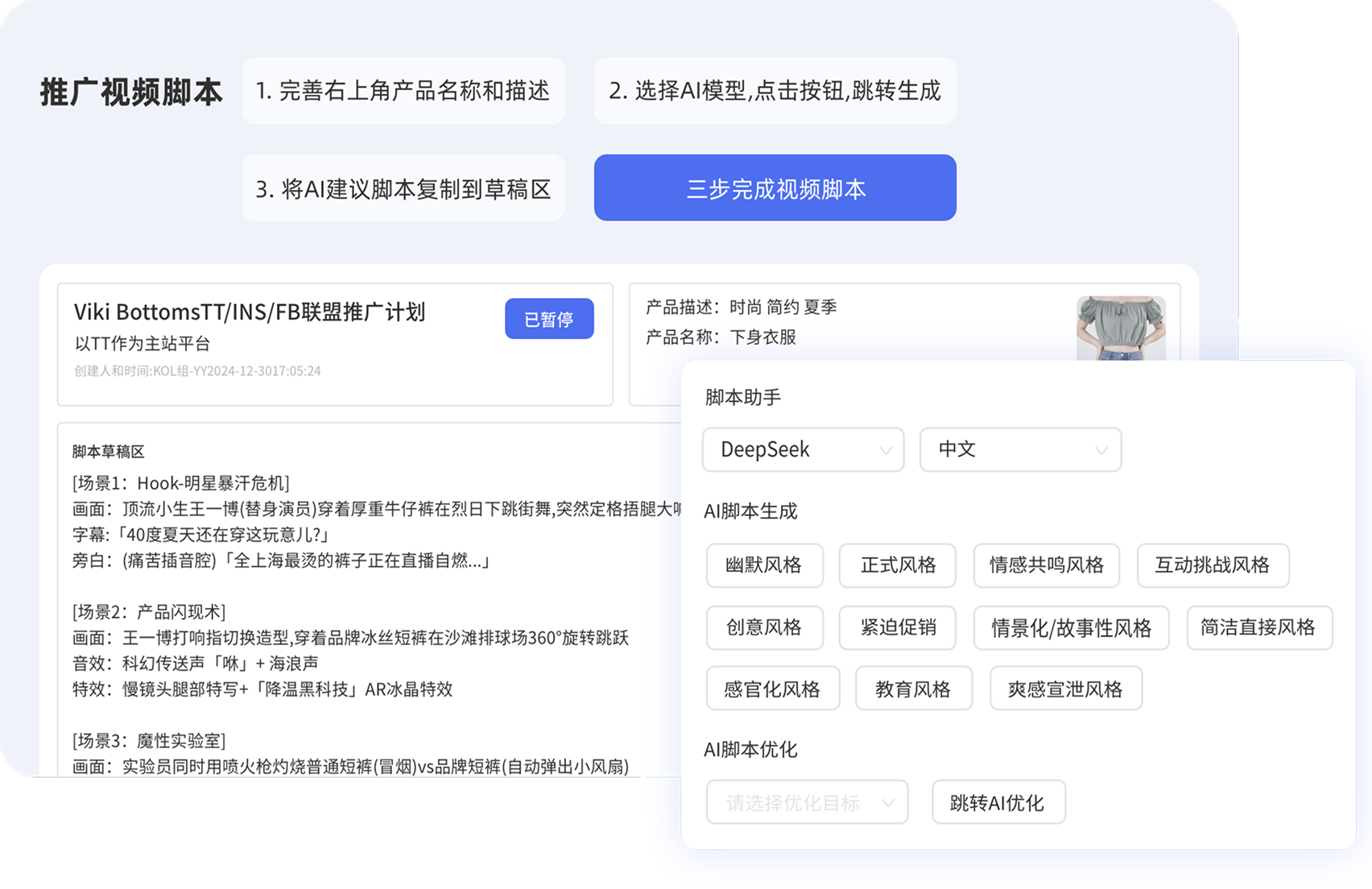Image resolution: width=1372 pixels, height=889 pixels.
Task: Select the 幽默风格 script style
Action: (764, 565)
